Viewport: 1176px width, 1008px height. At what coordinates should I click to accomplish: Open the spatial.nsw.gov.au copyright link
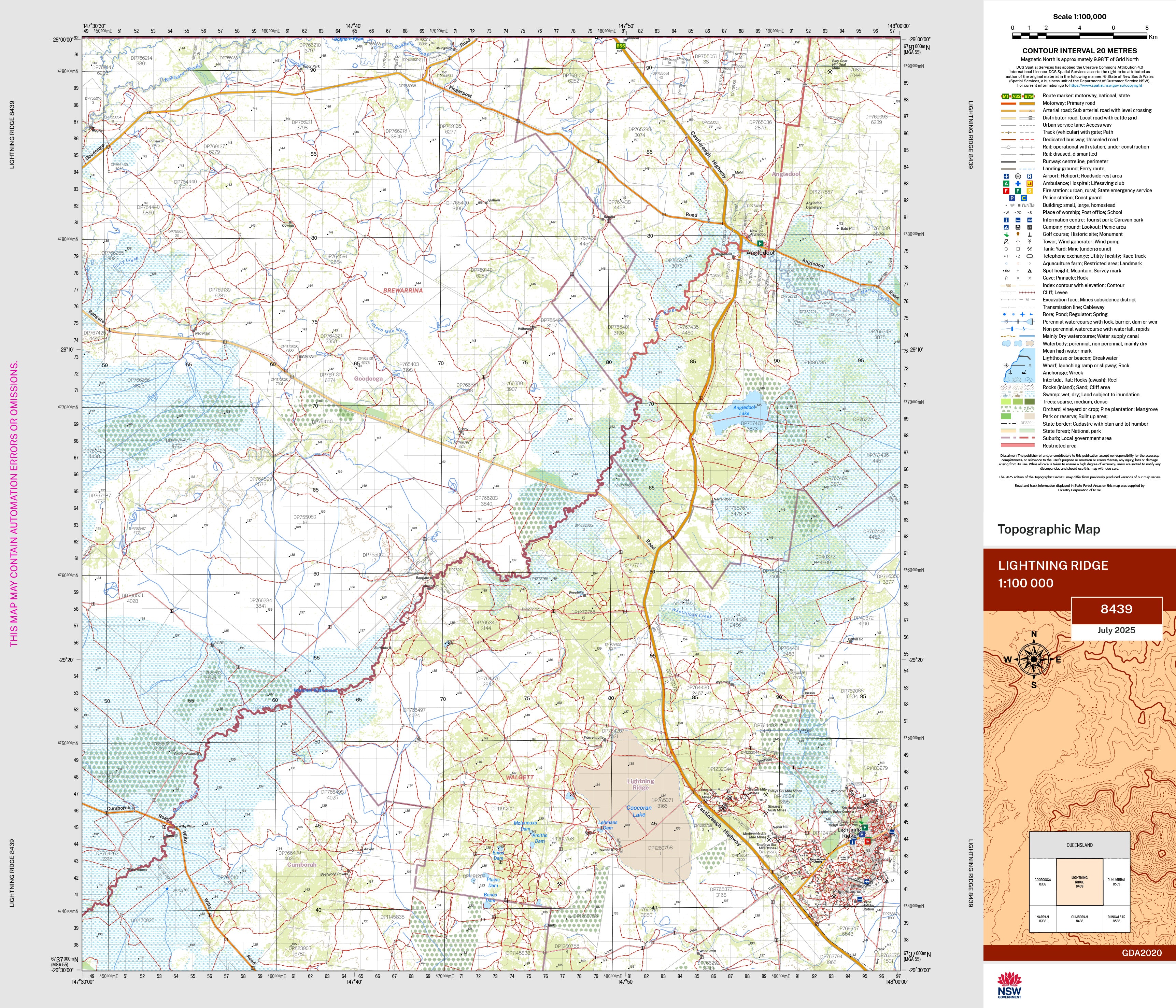[x=1106, y=86]
